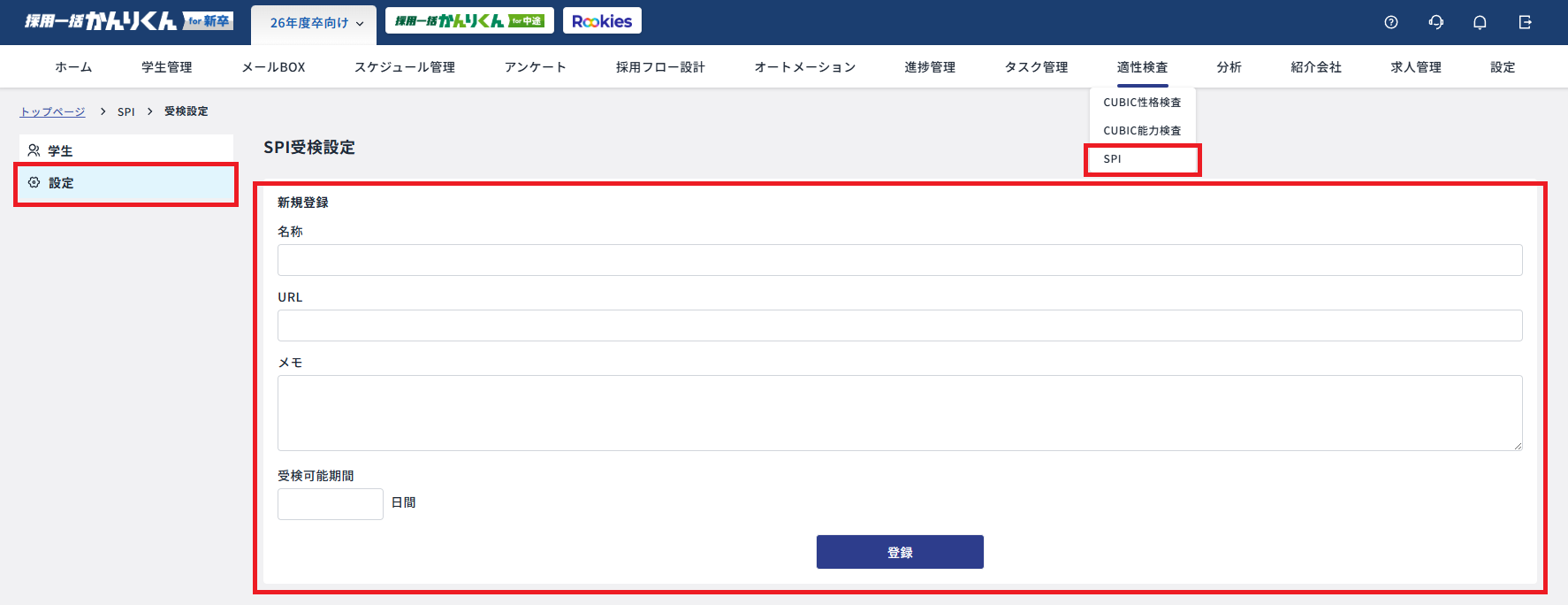The width and height of the screenshot is (1568, 605).
Task: Open the オートメーション menu
Action: point(805,67)
